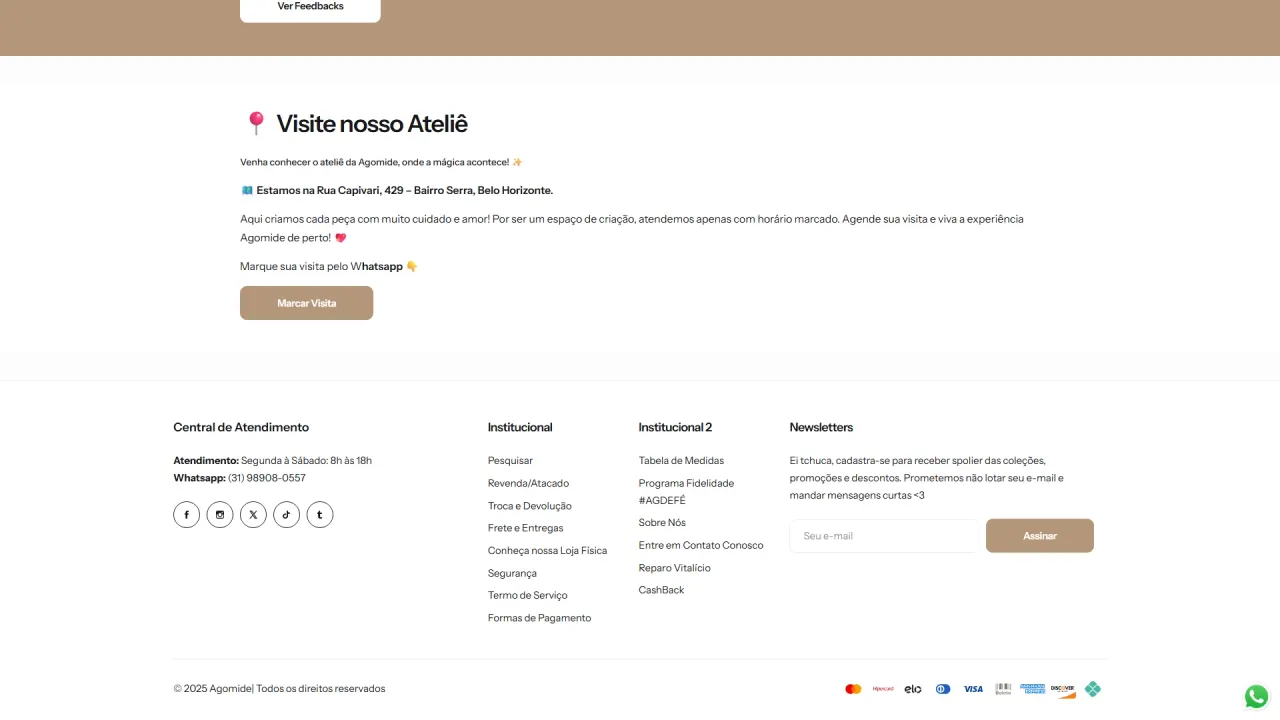Click the Marcar Visita button
The image size is (1280, 720).
coord(306,303)
